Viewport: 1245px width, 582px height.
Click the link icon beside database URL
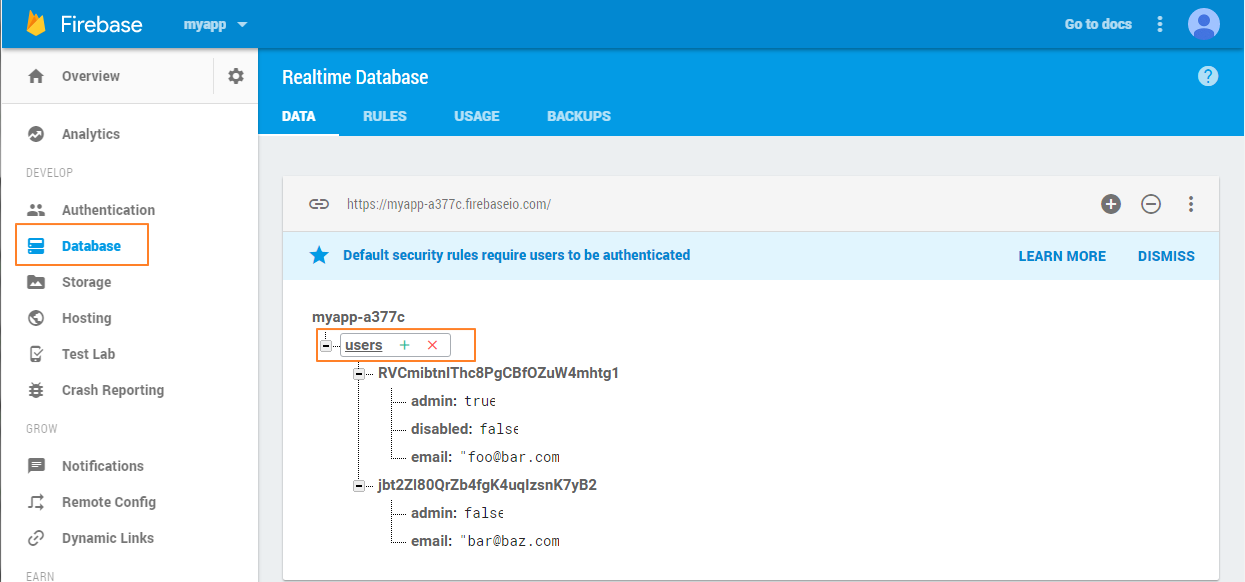[x=319, y=204]
